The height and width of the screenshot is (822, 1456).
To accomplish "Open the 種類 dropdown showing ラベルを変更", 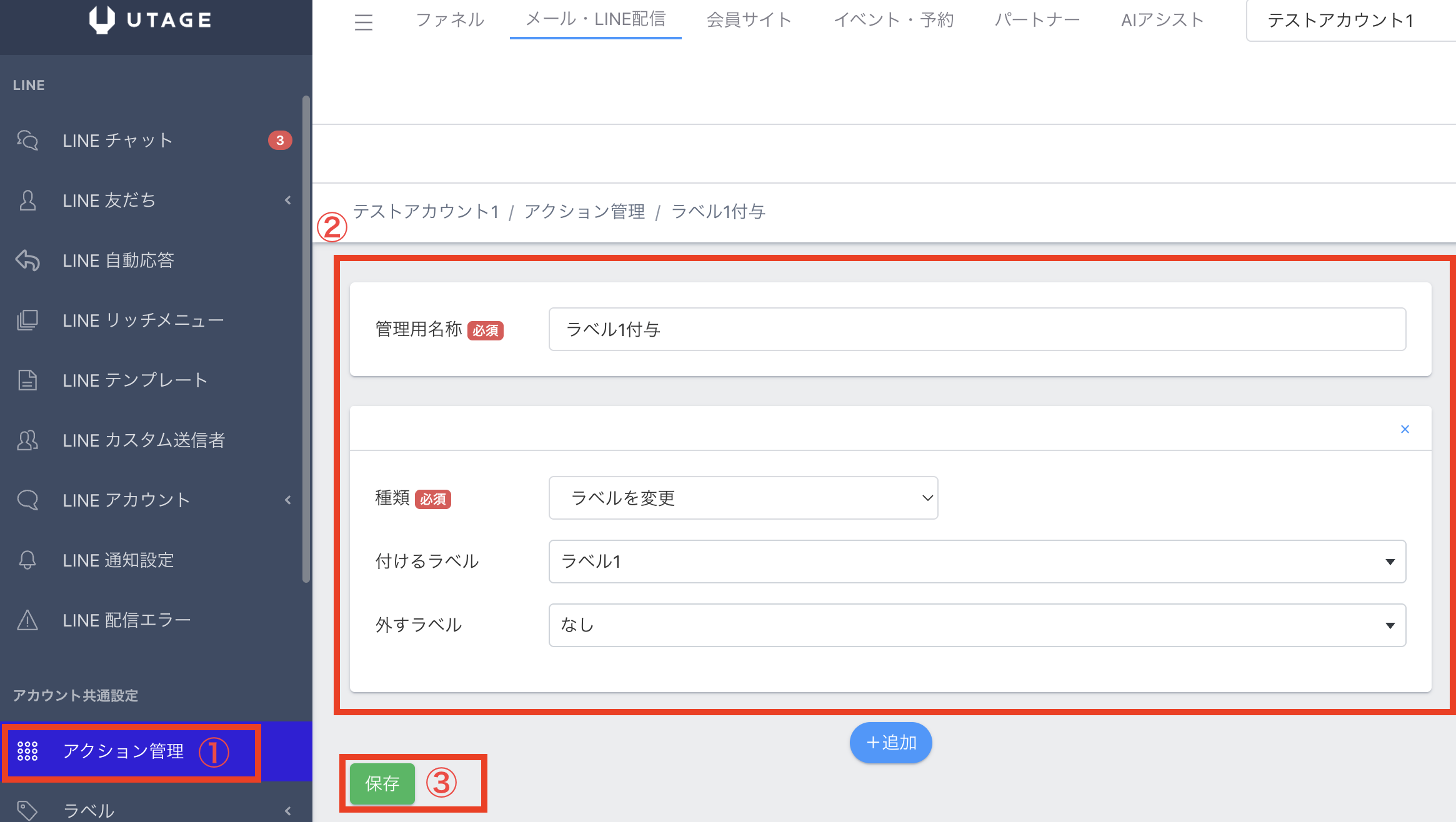I will tap(742, 498).
